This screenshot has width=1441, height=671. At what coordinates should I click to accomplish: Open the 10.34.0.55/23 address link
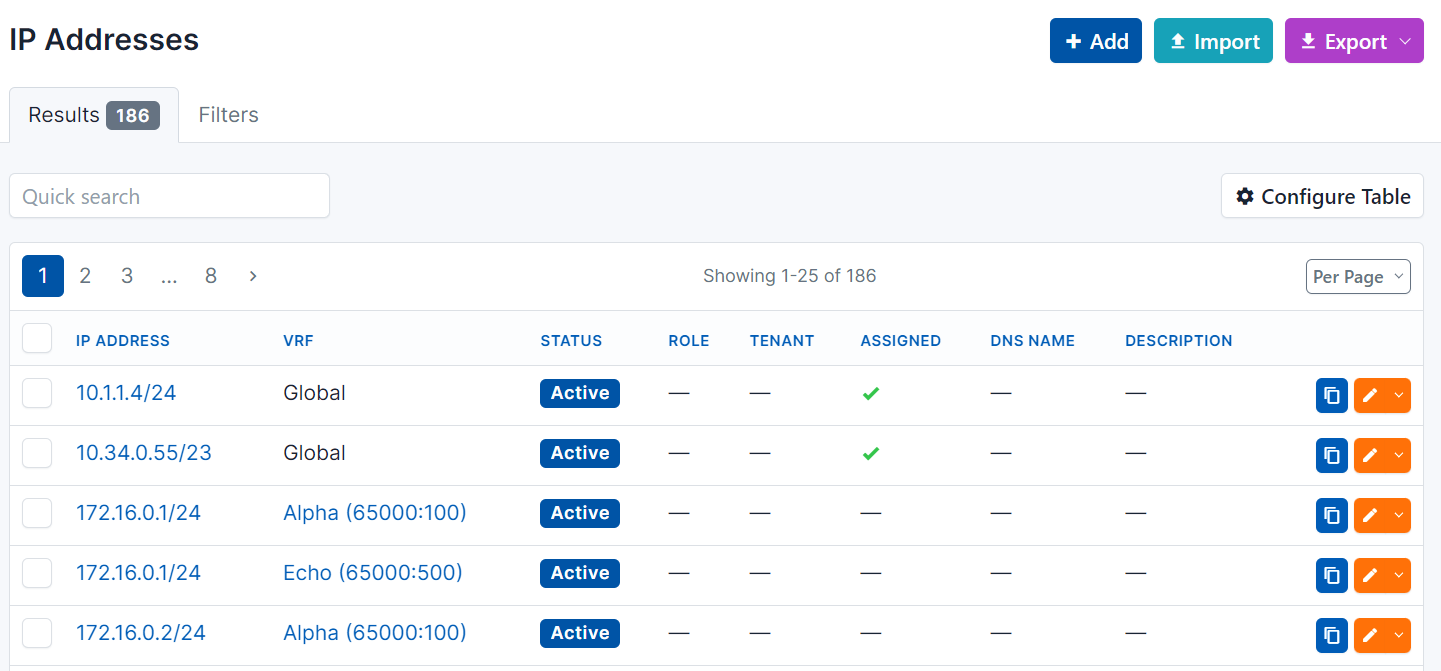[x=143, y=453]
